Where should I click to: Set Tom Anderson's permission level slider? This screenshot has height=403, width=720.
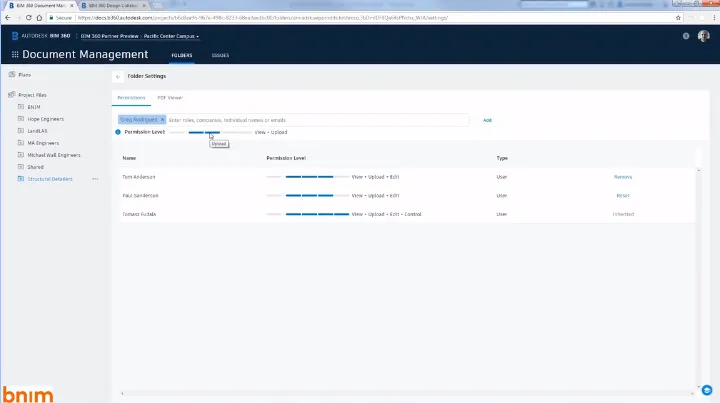pyautogui.click(x=308, y=177)
